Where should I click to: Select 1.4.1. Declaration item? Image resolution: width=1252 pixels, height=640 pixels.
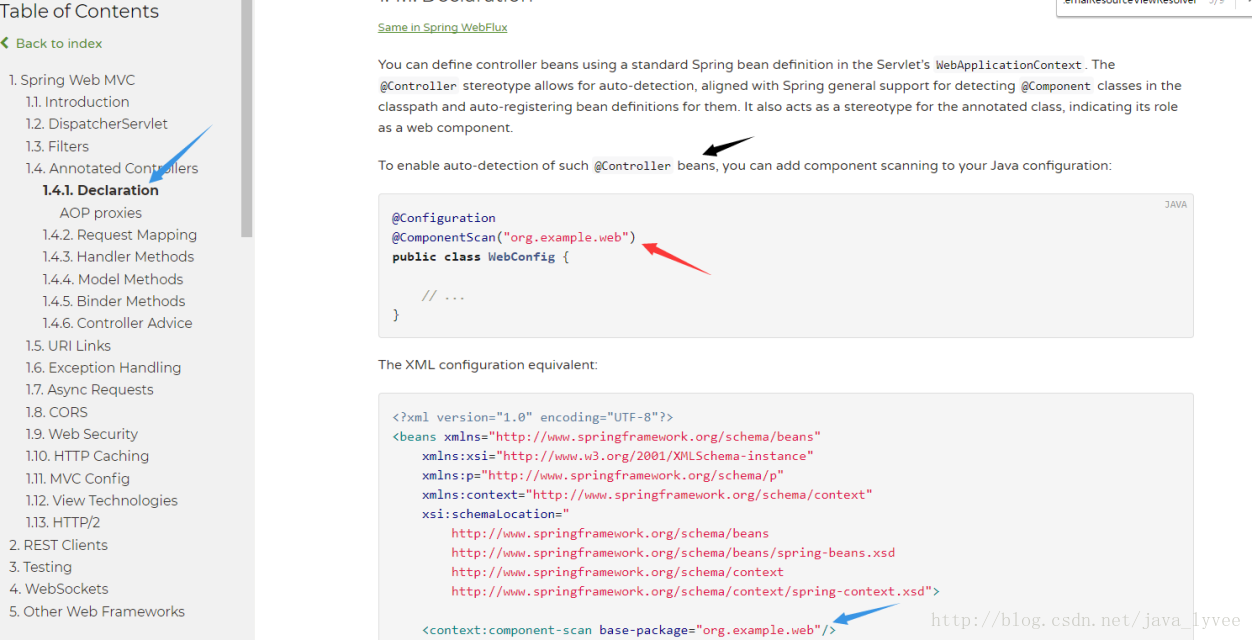coord(101,190)
